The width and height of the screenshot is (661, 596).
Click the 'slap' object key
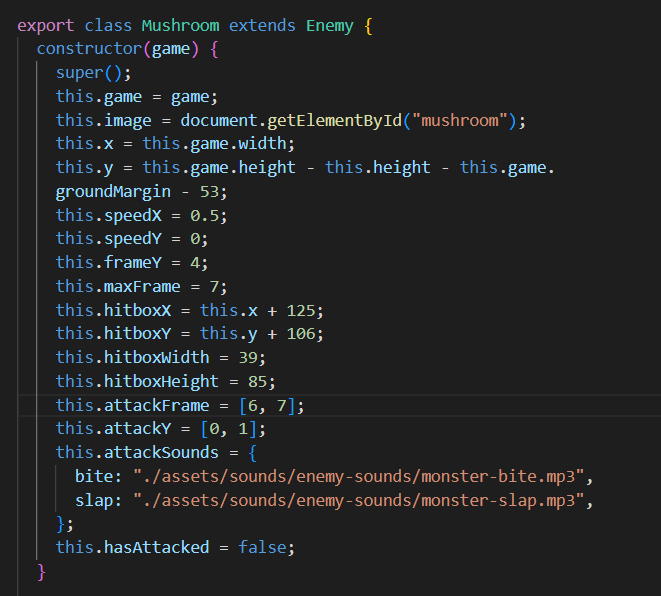[94, 501]
